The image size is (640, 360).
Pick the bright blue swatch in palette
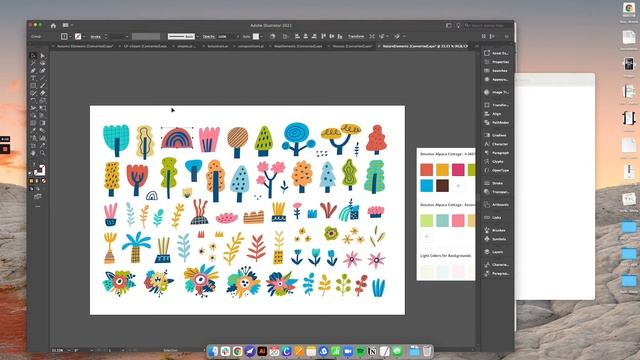pos(427,186)
